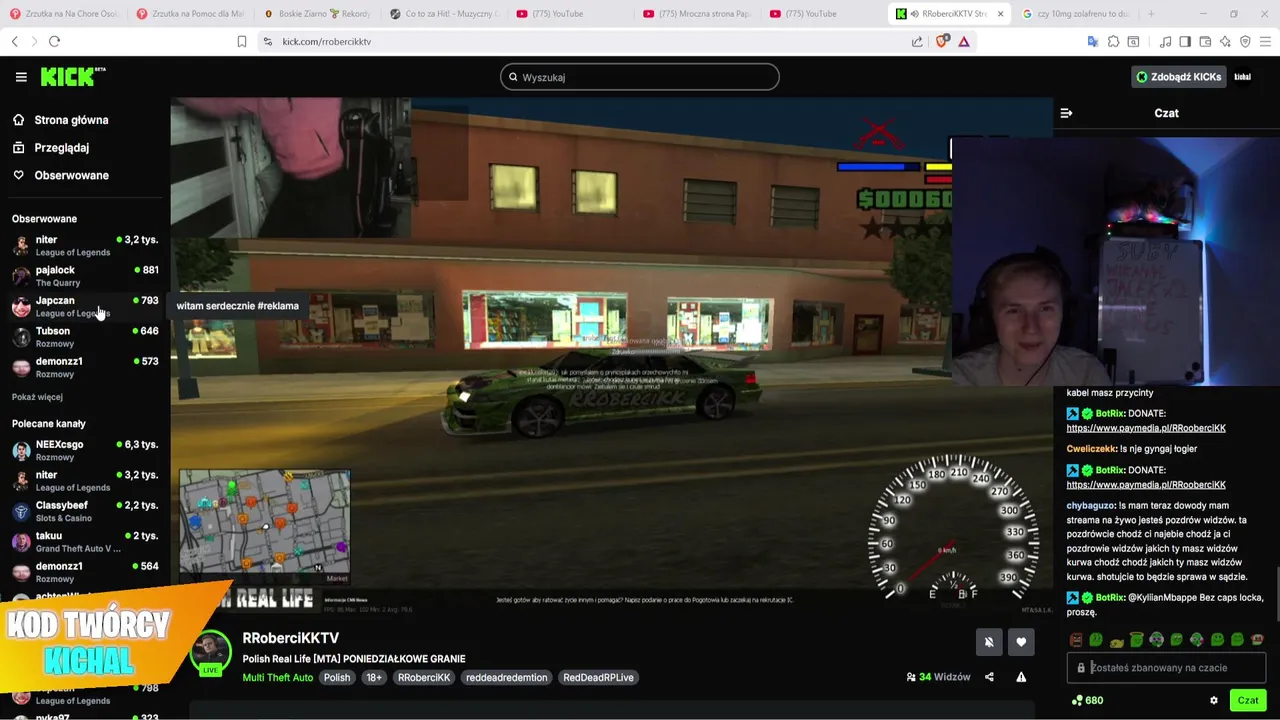The image size is (1280, 720).
Task: Open Brave Shields icon
Action: pos(941,41)
